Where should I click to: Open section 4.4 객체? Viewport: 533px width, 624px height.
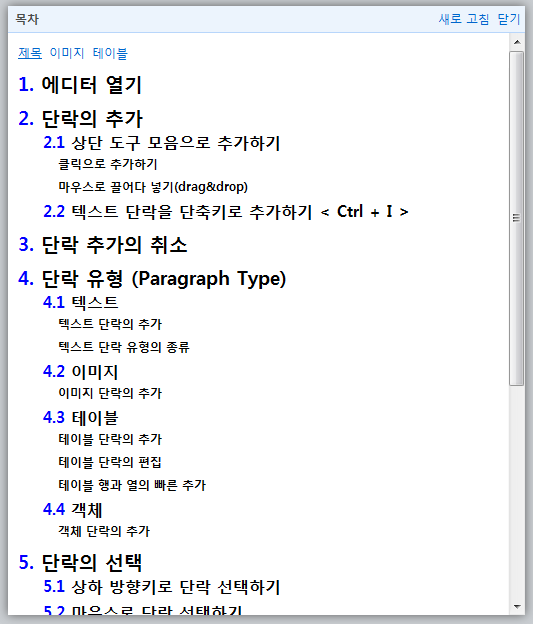click(x=72, y=509)
